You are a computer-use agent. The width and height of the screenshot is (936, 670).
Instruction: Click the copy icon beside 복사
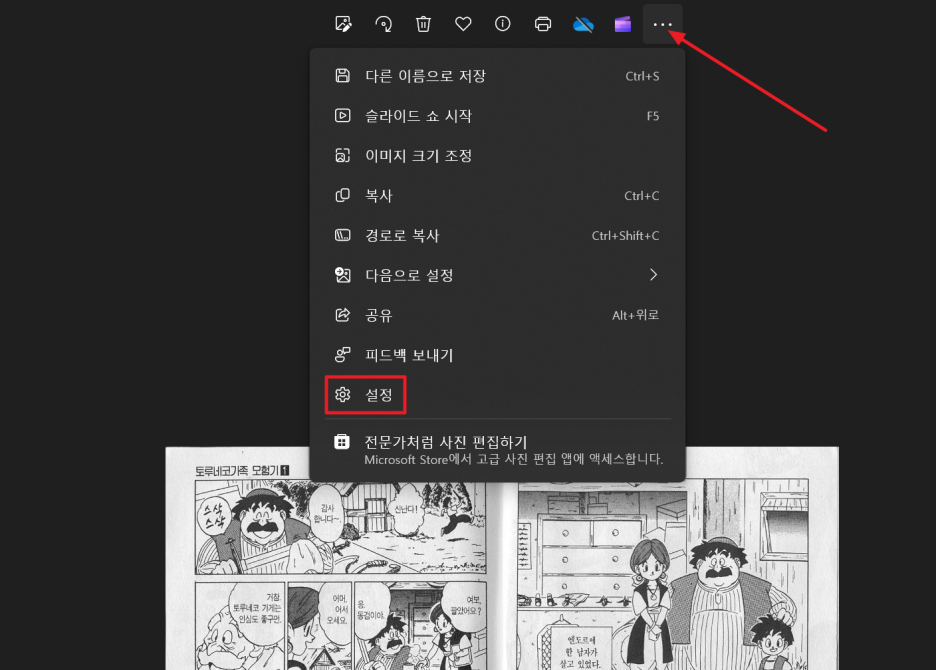pos(343,195)
